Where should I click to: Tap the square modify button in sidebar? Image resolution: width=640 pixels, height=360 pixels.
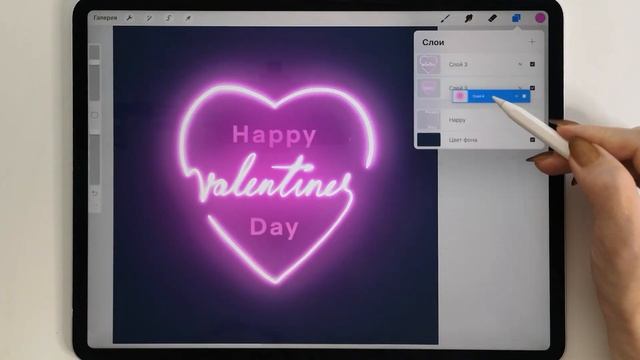tap(95, 116)
